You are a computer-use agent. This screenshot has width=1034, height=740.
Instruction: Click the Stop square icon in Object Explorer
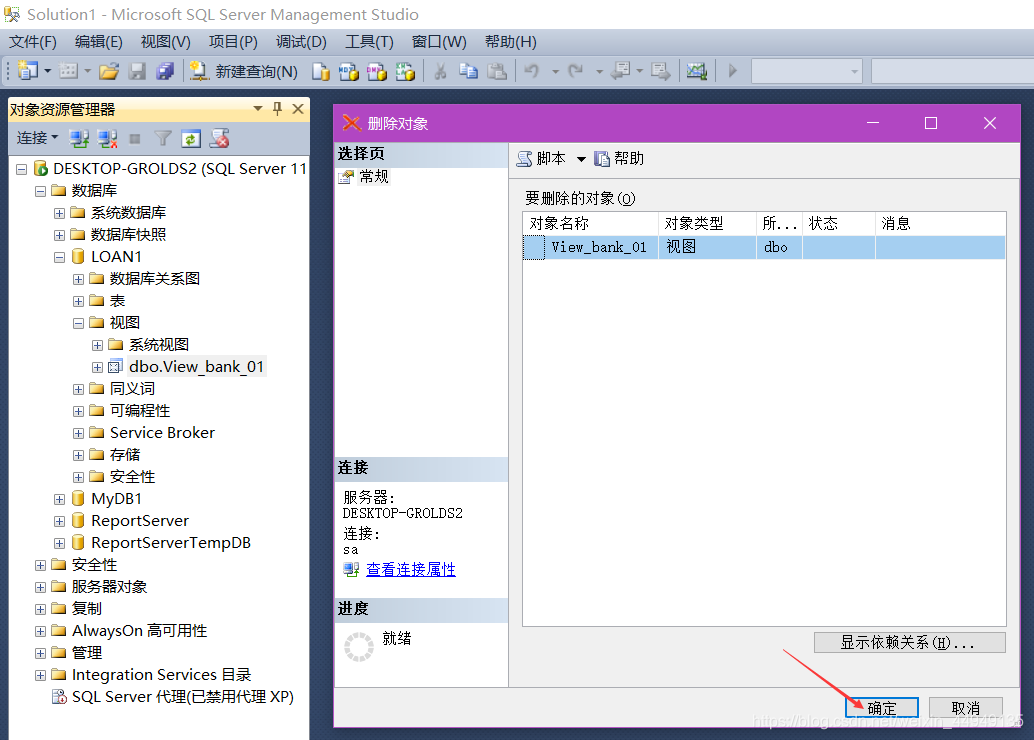(x=135, y=139)
